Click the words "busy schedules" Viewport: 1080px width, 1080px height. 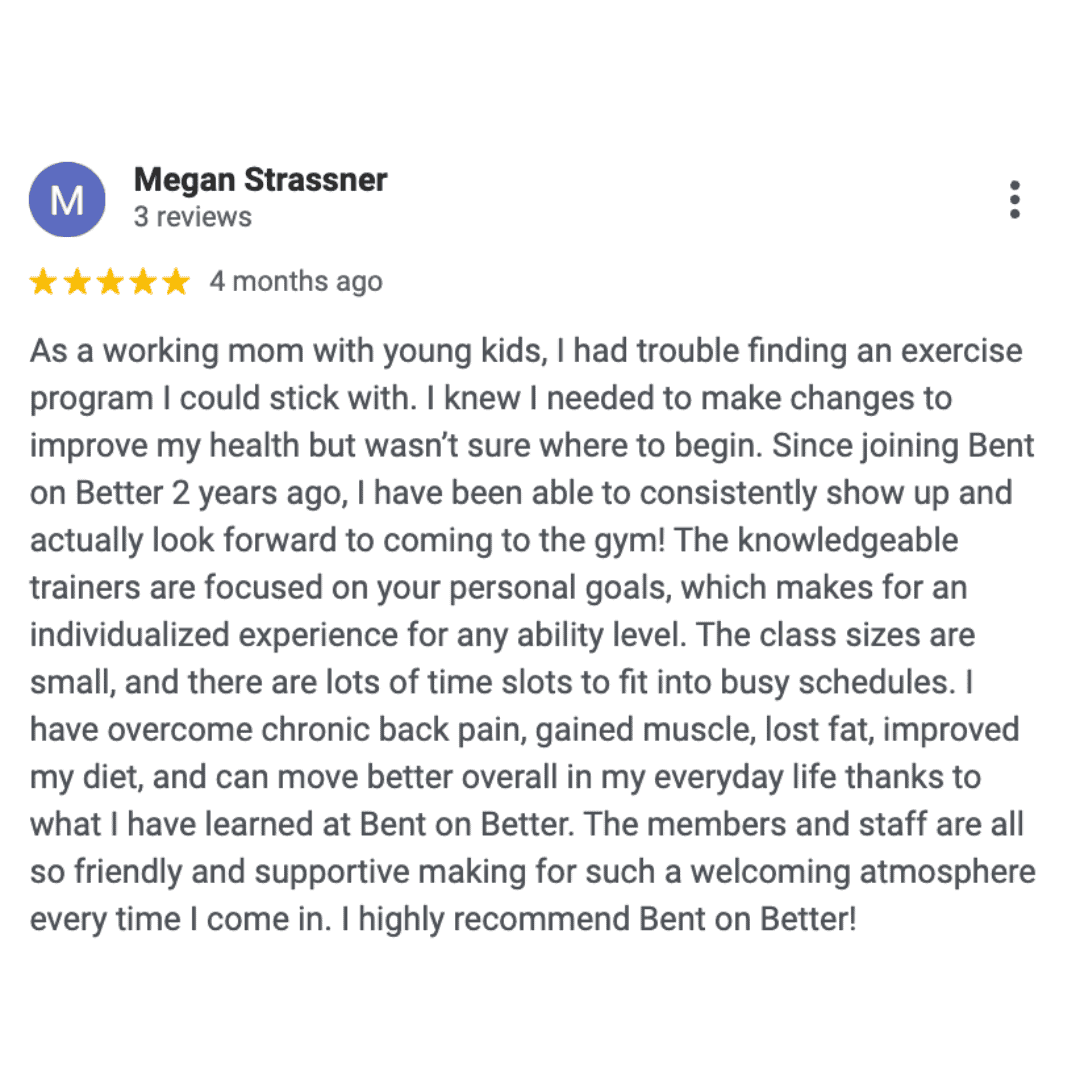click(x=860, y=683)
